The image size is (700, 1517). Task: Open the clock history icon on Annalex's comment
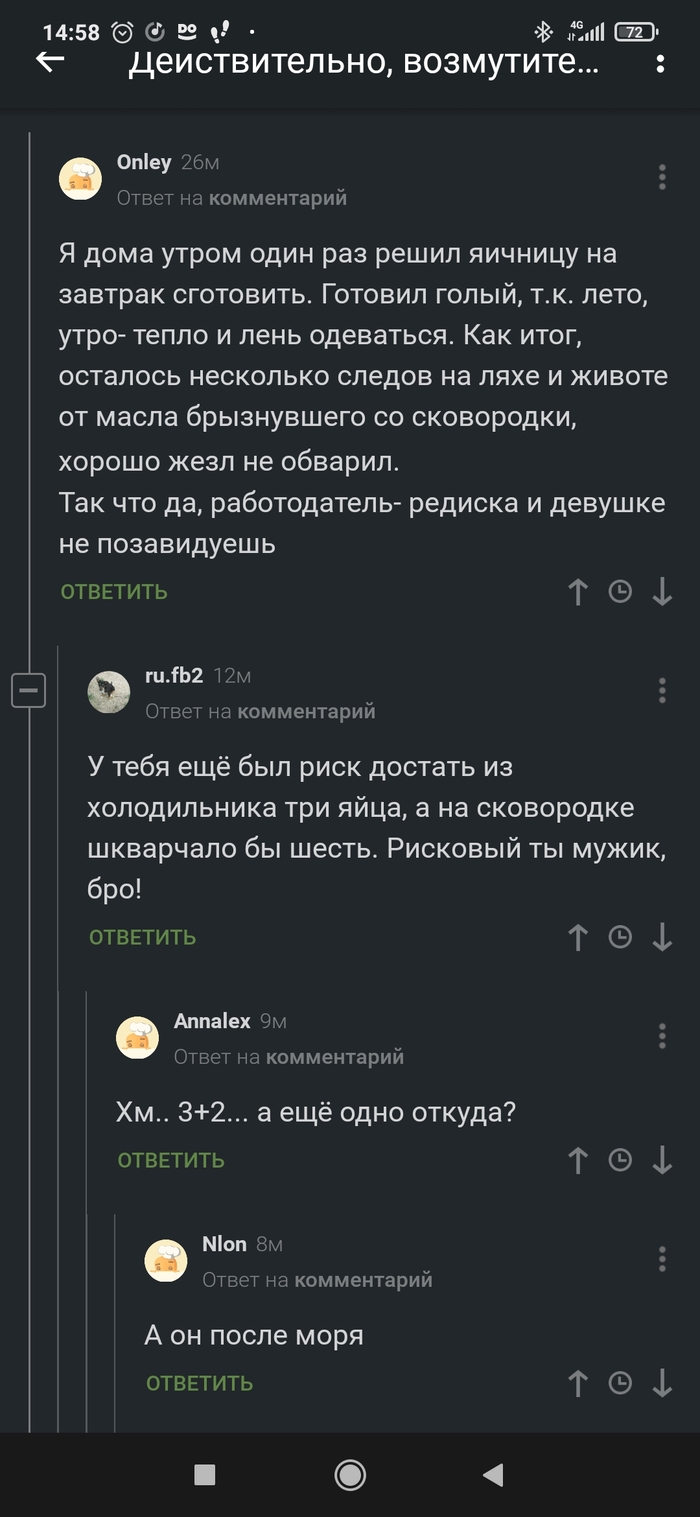[x=621, y=1161]
